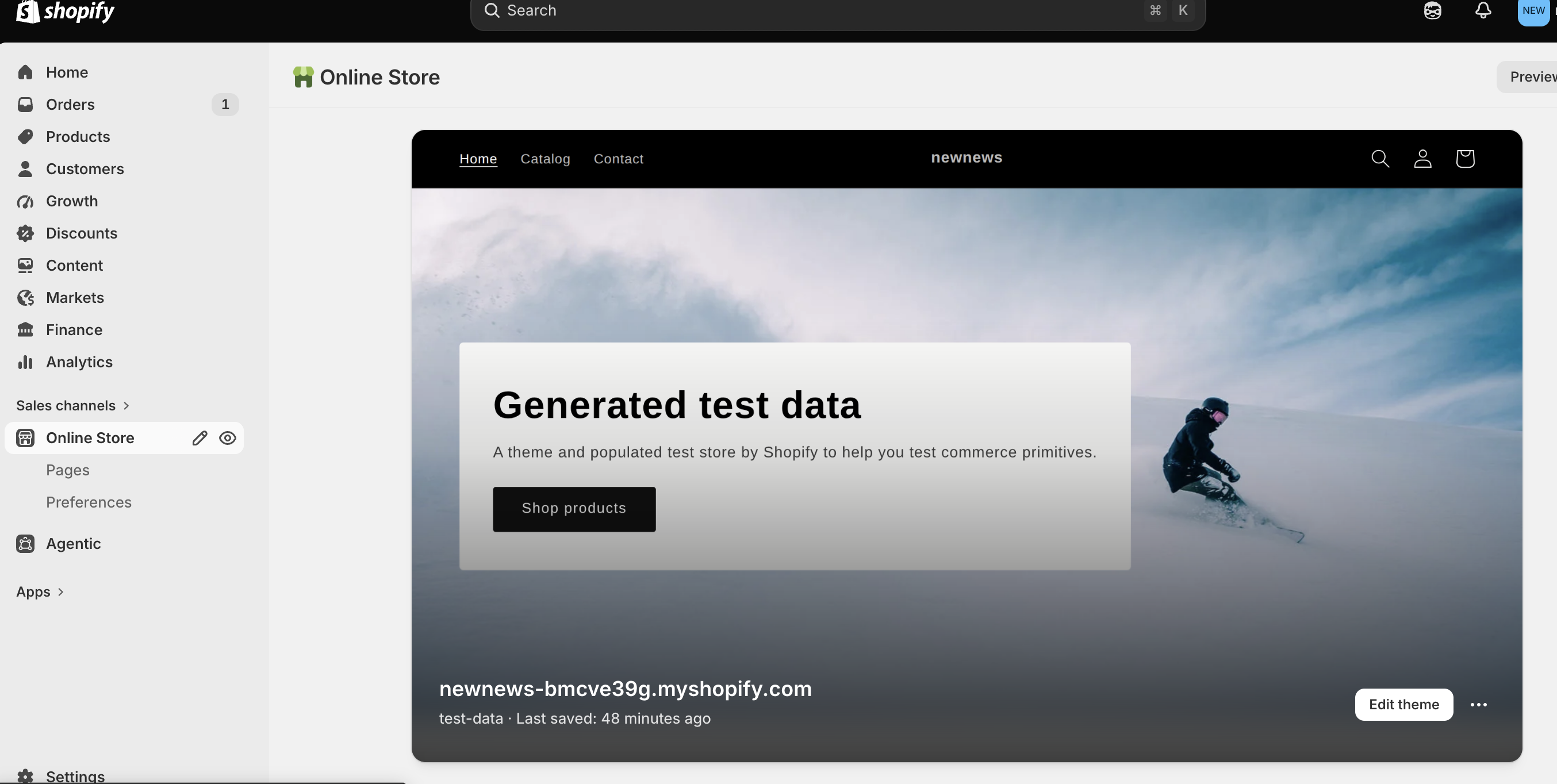
Task: Click the Online Store page heading icon
Action: click(x=304, y=76)
